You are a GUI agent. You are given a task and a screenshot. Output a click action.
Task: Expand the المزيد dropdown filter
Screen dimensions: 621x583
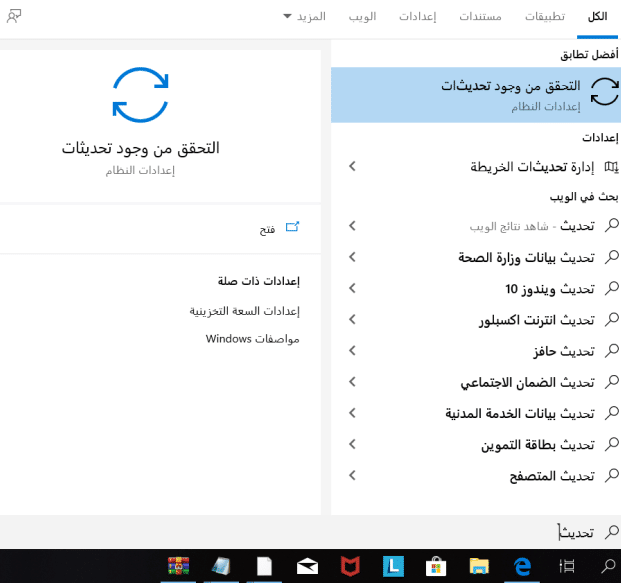tap(305, 17)
